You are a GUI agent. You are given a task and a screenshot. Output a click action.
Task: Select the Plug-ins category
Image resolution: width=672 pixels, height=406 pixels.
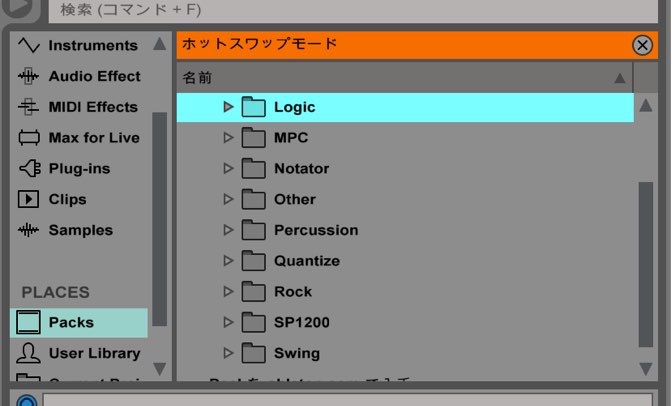79,168
